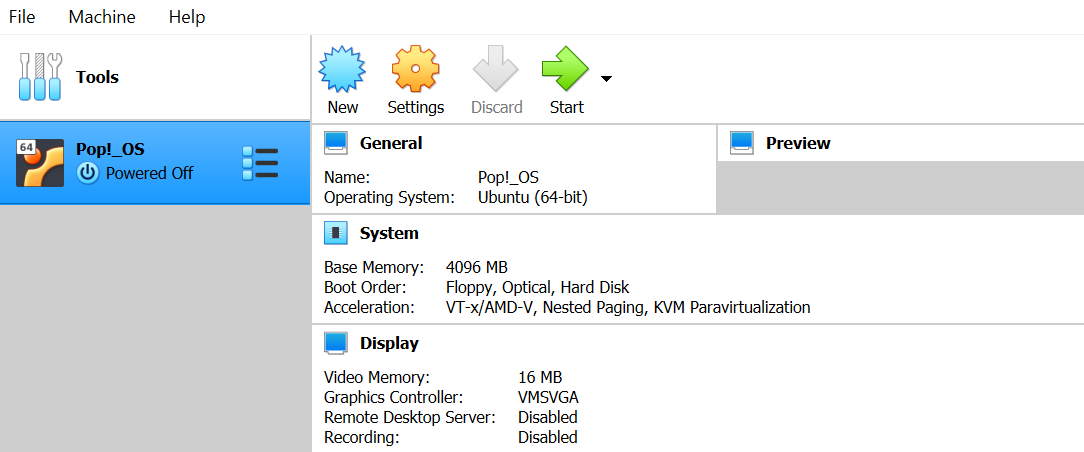
Task: Open the Pop!_OS machine tools list menu
Action: tap(260, 164)
